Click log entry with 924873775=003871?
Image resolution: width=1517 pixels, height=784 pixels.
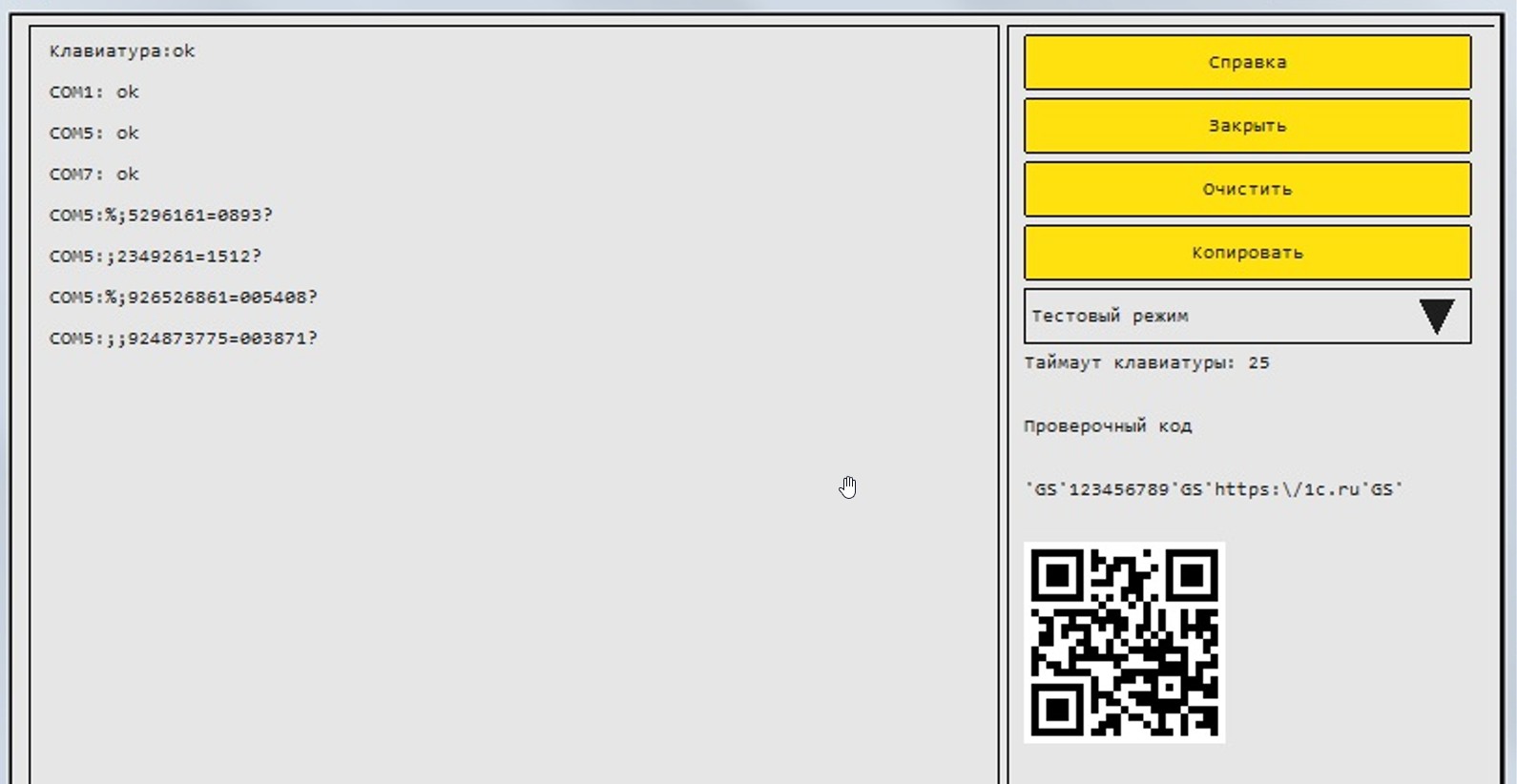click(x=183, y=339)
